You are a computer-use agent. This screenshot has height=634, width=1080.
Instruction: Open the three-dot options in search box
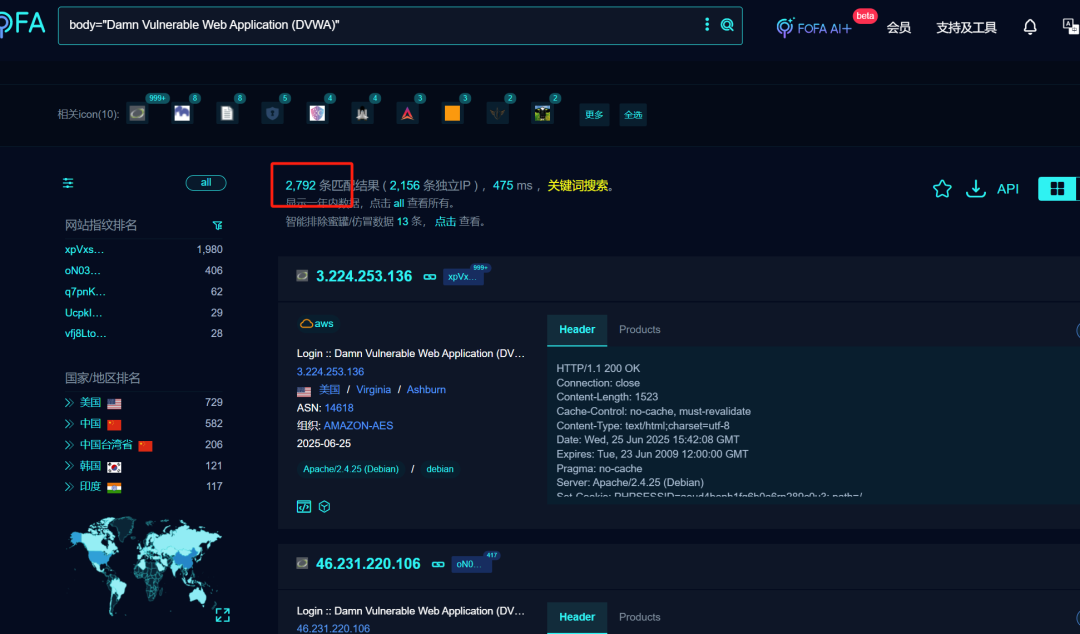click(707, 25)
